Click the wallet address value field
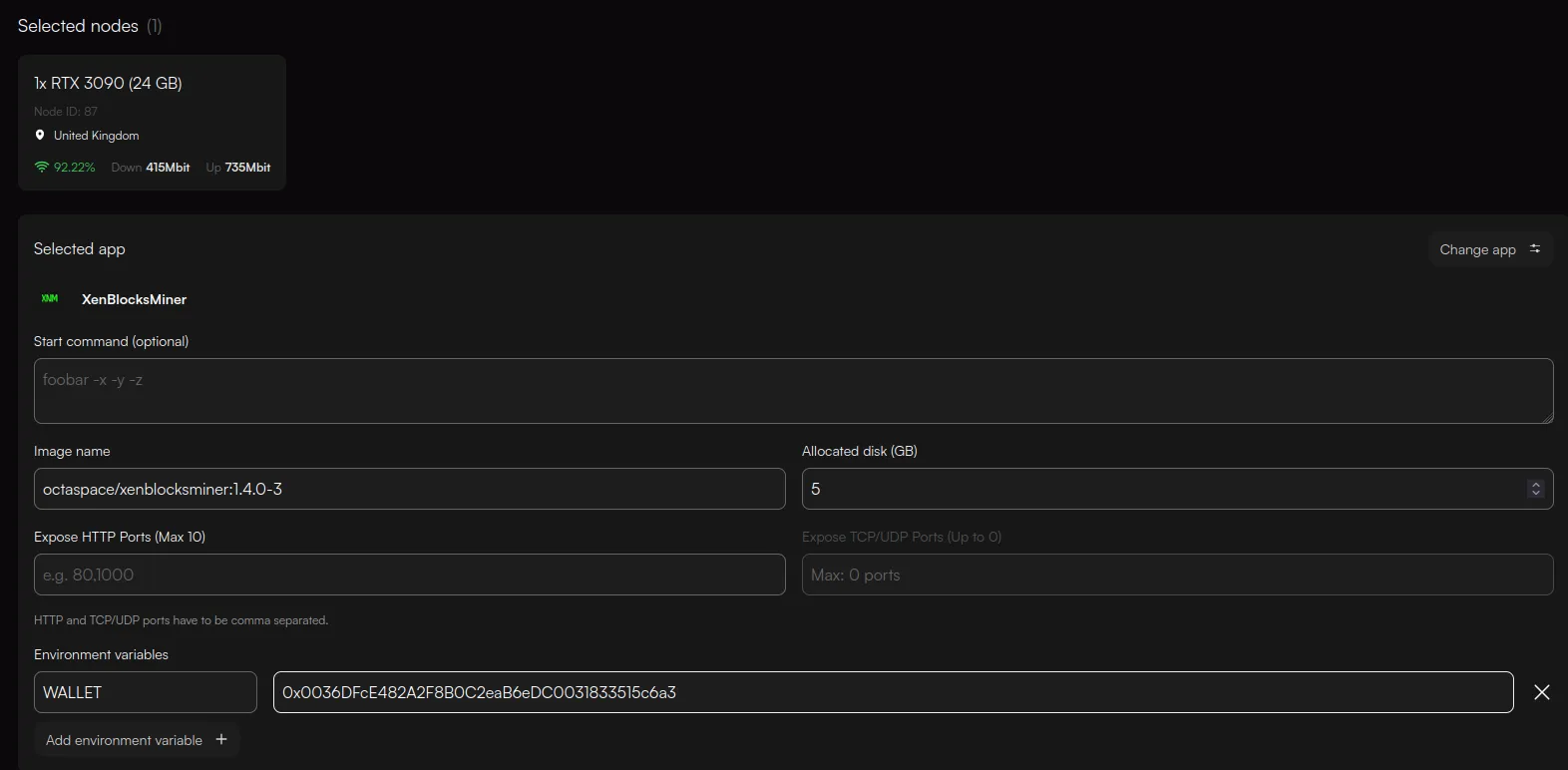The width and height of the screenshot is (1568, 770). pos(893,692)
